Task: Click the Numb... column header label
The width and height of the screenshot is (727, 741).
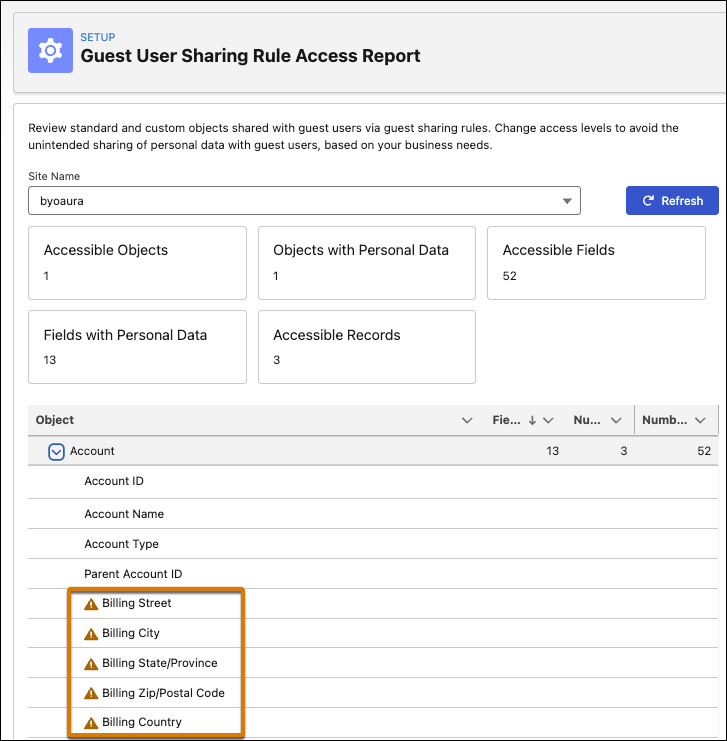Action: (665, 420)
